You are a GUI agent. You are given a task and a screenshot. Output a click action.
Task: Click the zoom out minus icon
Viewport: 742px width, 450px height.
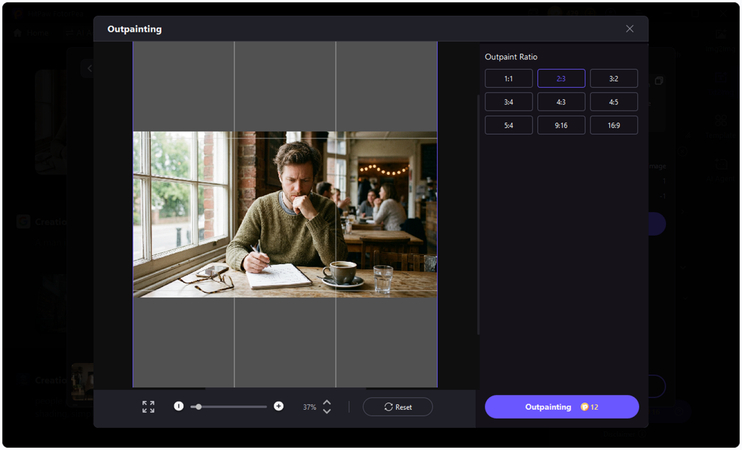click(x=179, y=406)
